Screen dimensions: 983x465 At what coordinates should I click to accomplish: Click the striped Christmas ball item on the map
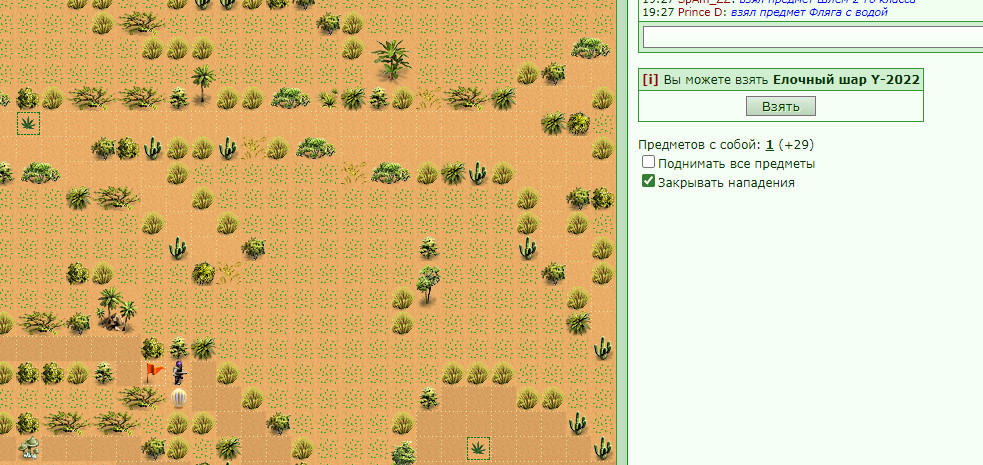coord(179,398)
